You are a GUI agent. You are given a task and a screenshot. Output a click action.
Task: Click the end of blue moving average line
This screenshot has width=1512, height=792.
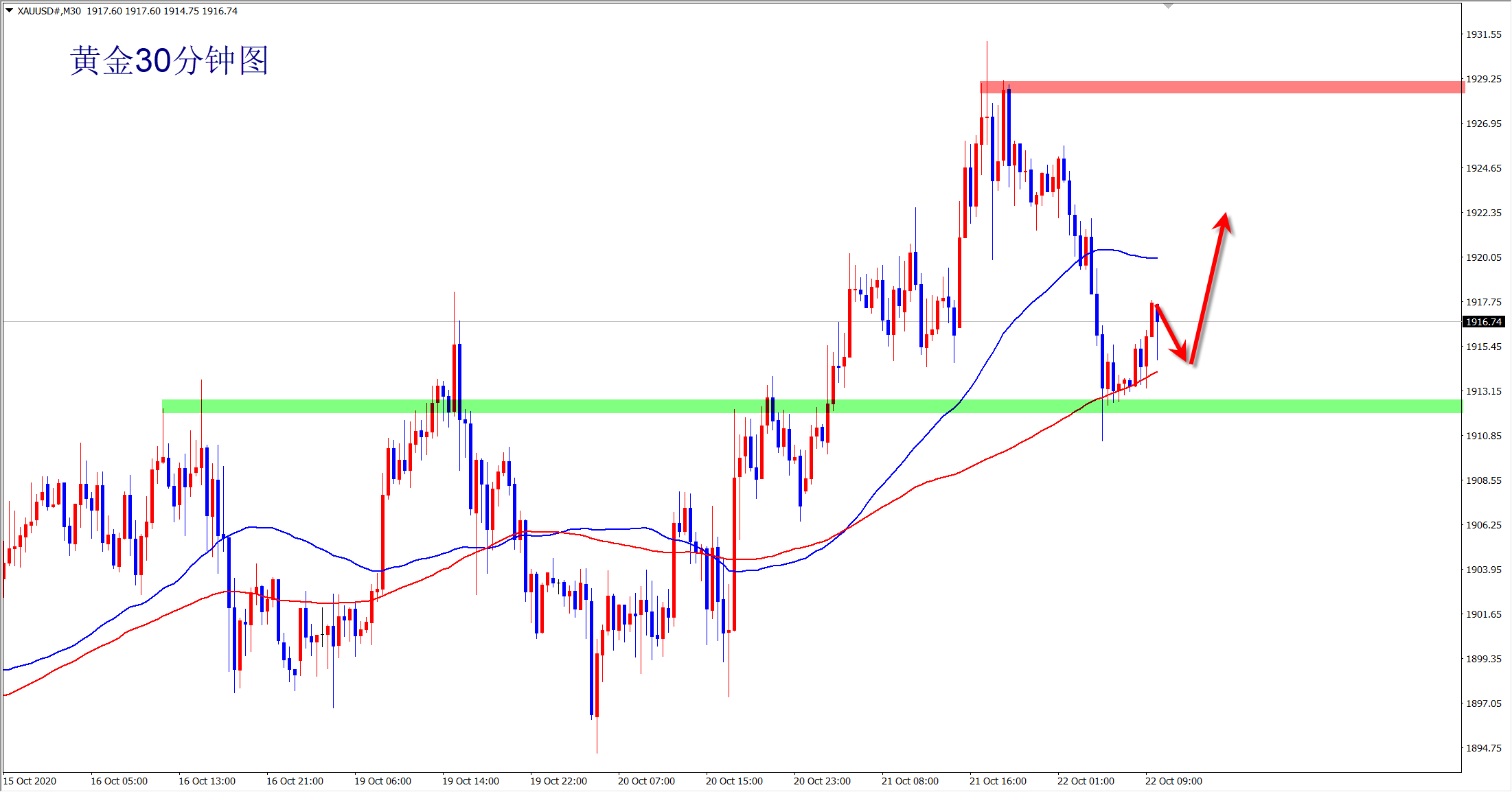click(1157, 258)
